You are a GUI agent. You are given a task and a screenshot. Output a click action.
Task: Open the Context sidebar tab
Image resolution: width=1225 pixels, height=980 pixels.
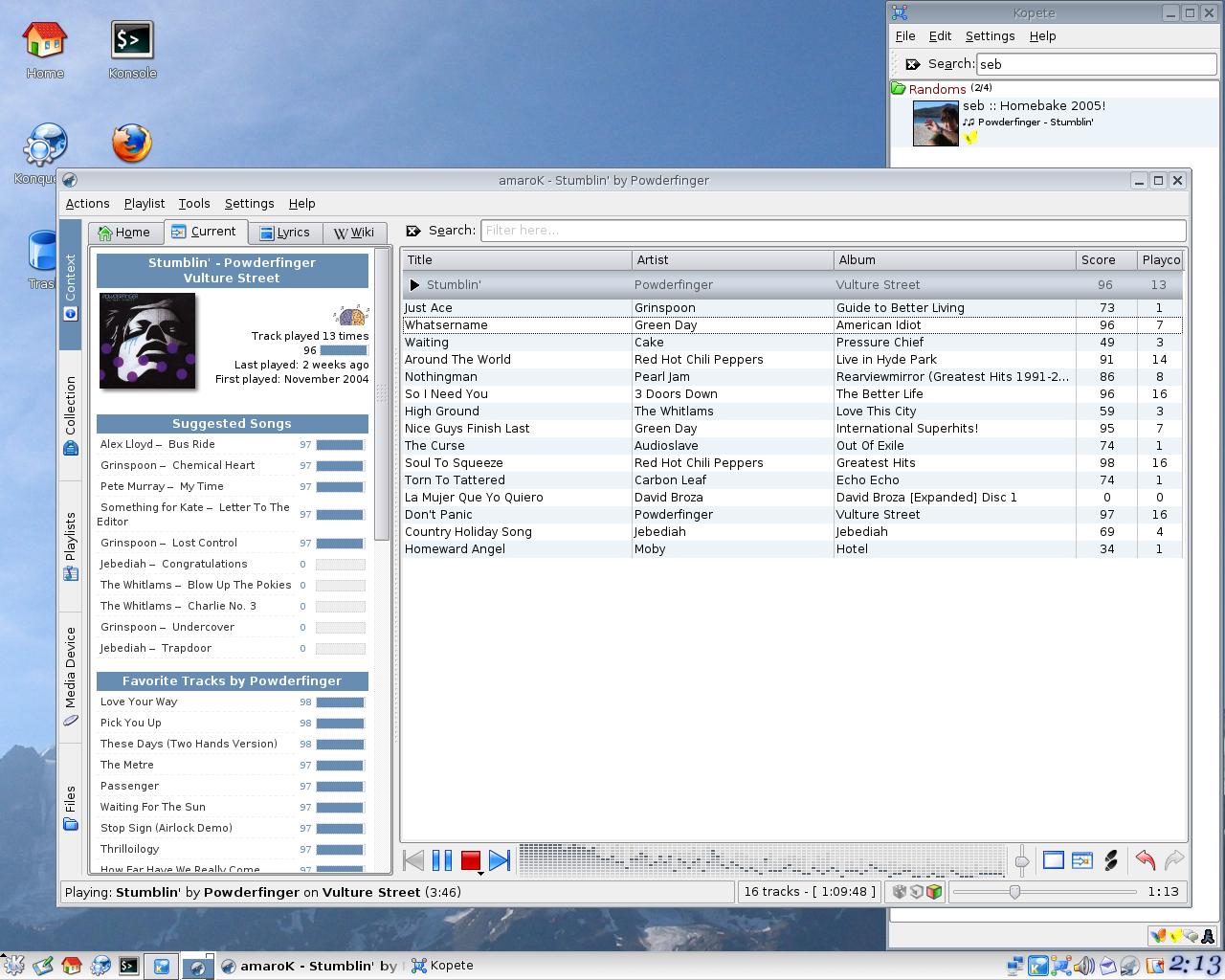(x=70, y=284)
